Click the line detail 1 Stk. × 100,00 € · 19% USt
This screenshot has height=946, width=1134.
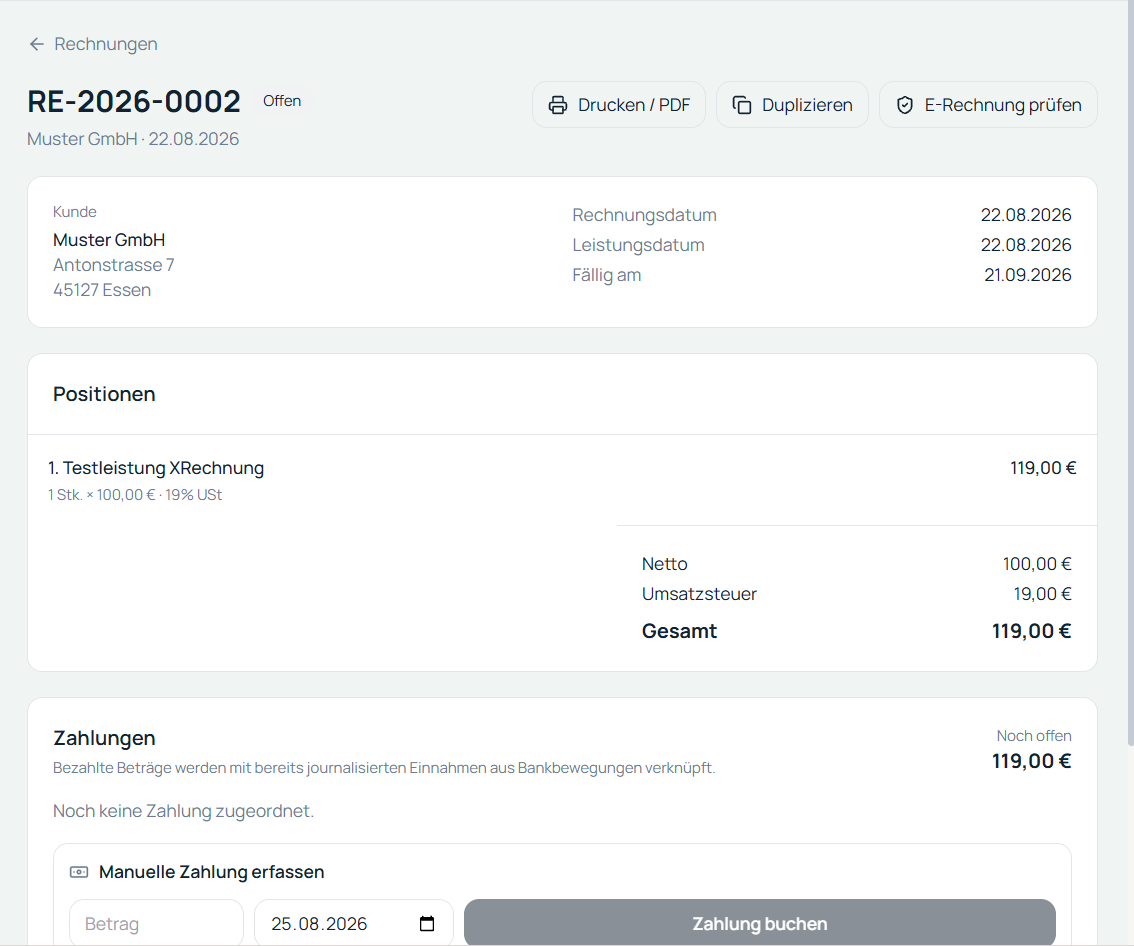[x=135, y=495]
